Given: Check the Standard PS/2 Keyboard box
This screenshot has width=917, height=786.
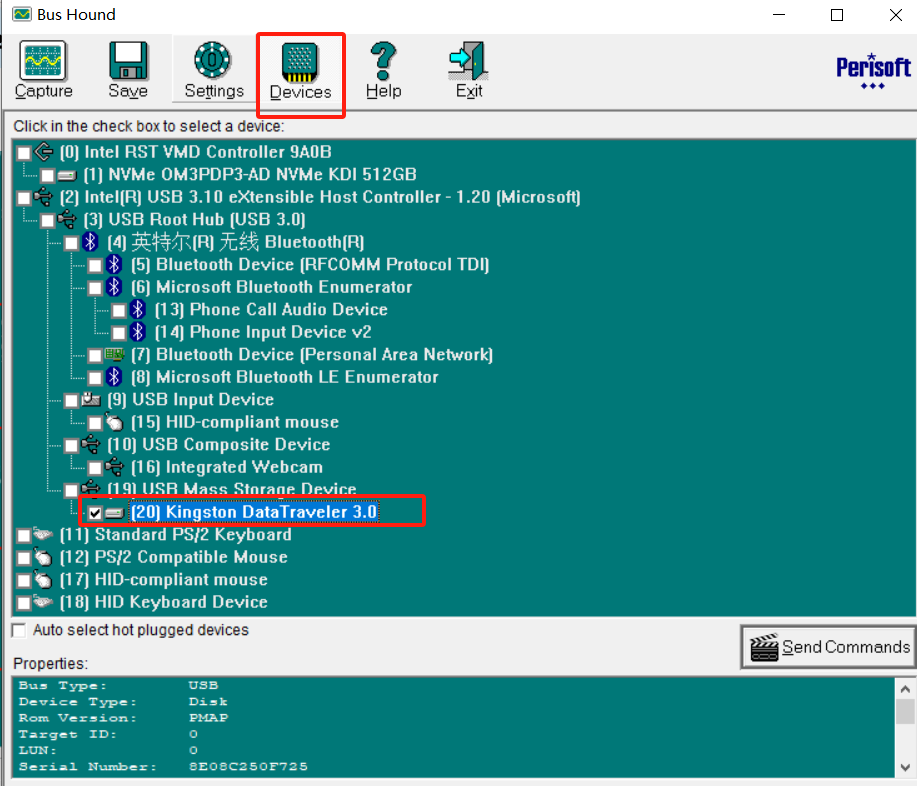Looking at the screenshot, I should (24, 535).
